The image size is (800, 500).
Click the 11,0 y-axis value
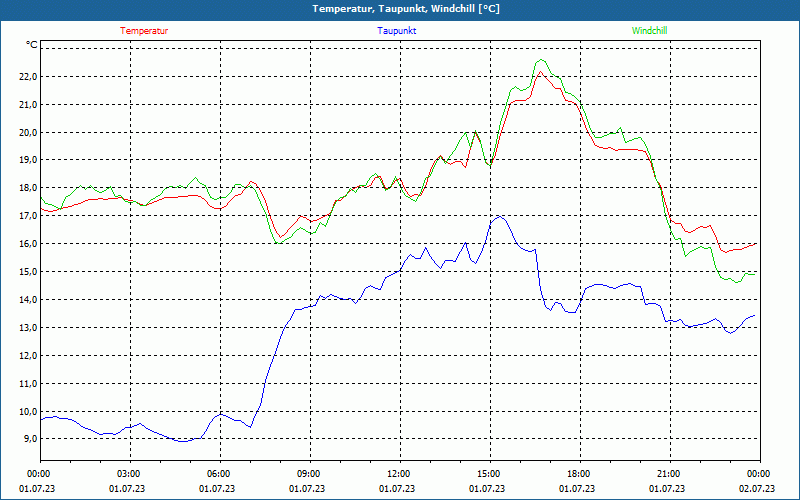pyautogui.click(x=28, y=384)
